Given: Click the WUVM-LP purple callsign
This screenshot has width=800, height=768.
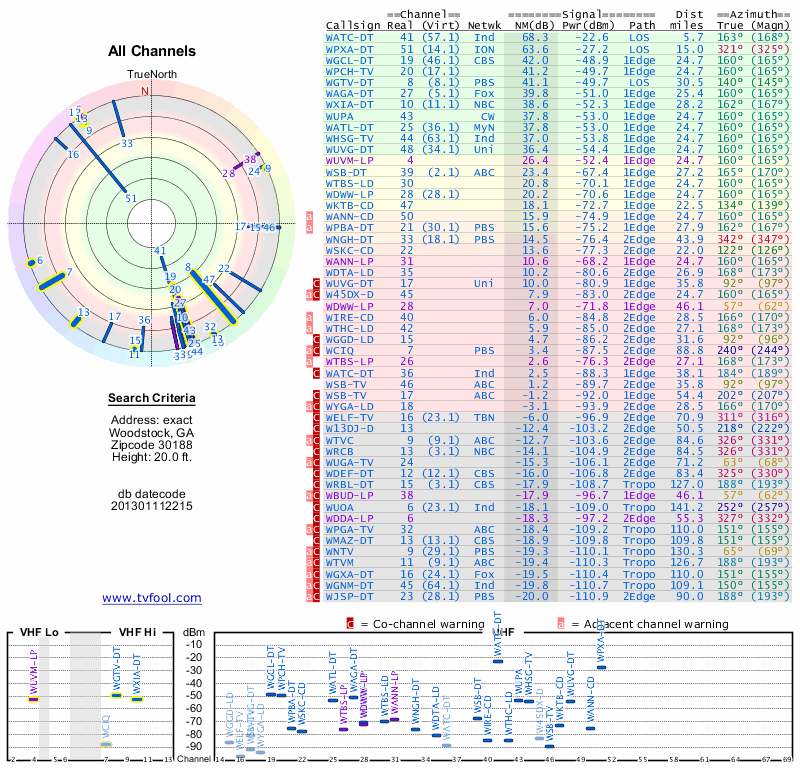Looking at the screenshot, I should (349, 161).
